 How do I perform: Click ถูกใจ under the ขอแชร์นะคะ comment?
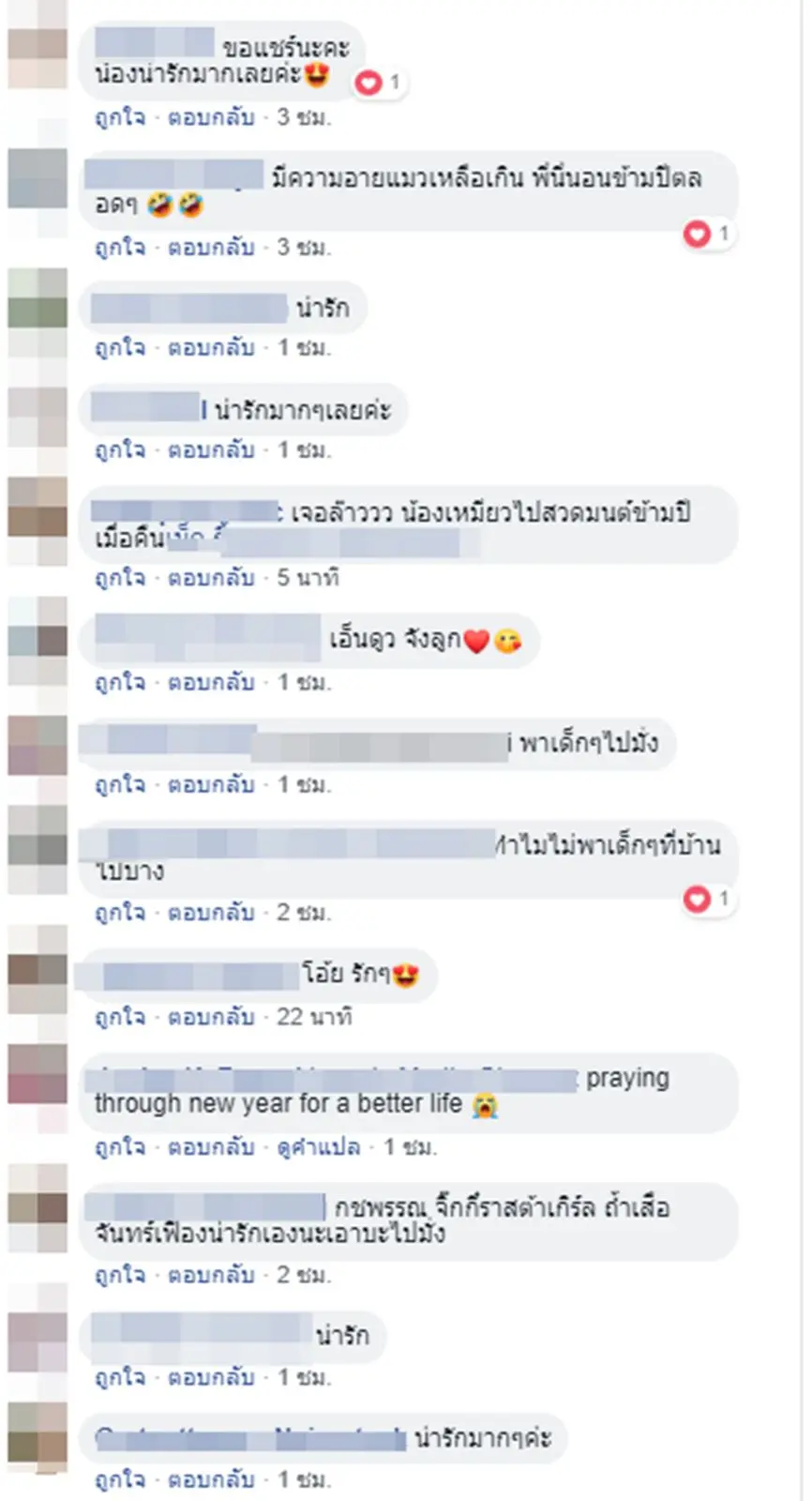(120, 117)
